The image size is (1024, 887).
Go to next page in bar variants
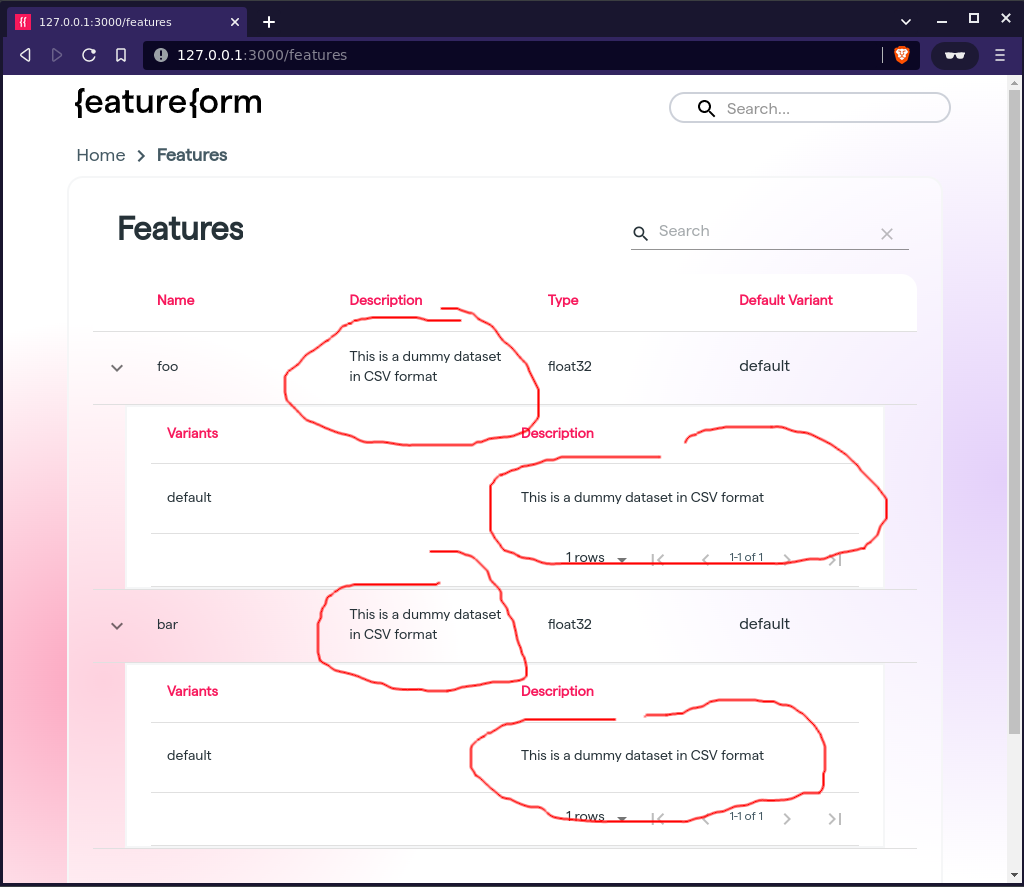[787, 818]
